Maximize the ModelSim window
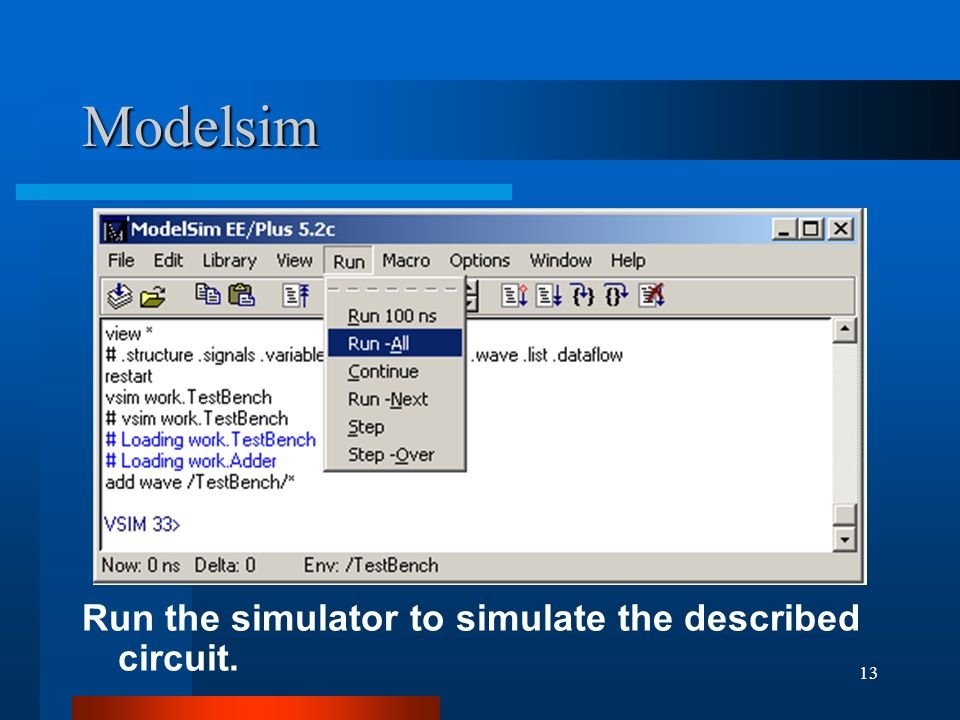The height and width of the screenshot is (720, 960). pos(811,230)
